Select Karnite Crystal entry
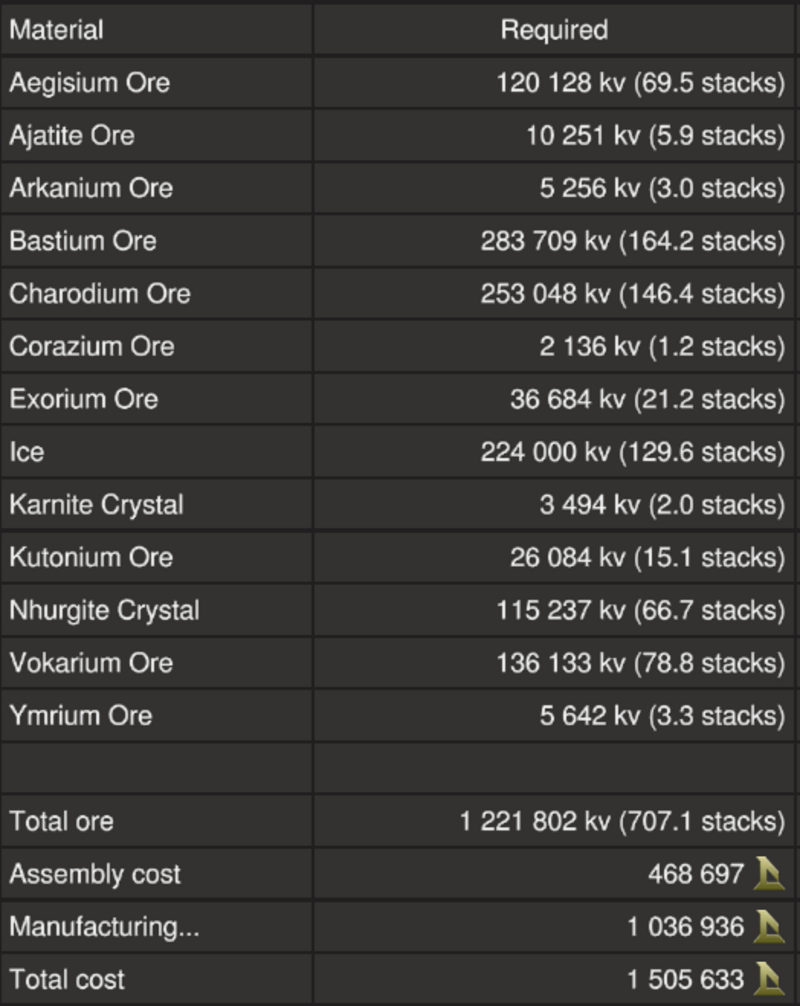 point(96,504)
